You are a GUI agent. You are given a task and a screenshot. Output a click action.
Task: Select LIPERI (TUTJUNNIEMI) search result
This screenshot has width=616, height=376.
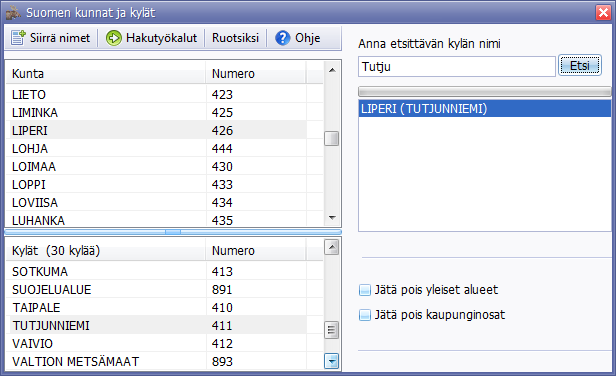click(484, 108)
